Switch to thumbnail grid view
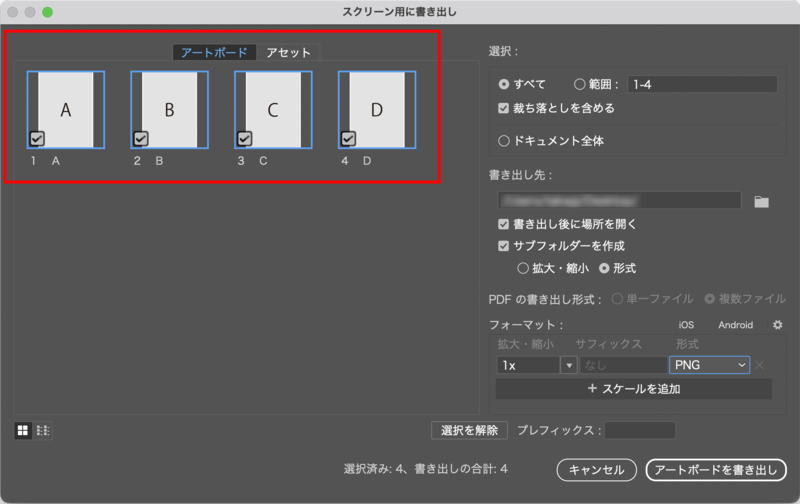Screen dimensions: 800x504 click(22, 430)
